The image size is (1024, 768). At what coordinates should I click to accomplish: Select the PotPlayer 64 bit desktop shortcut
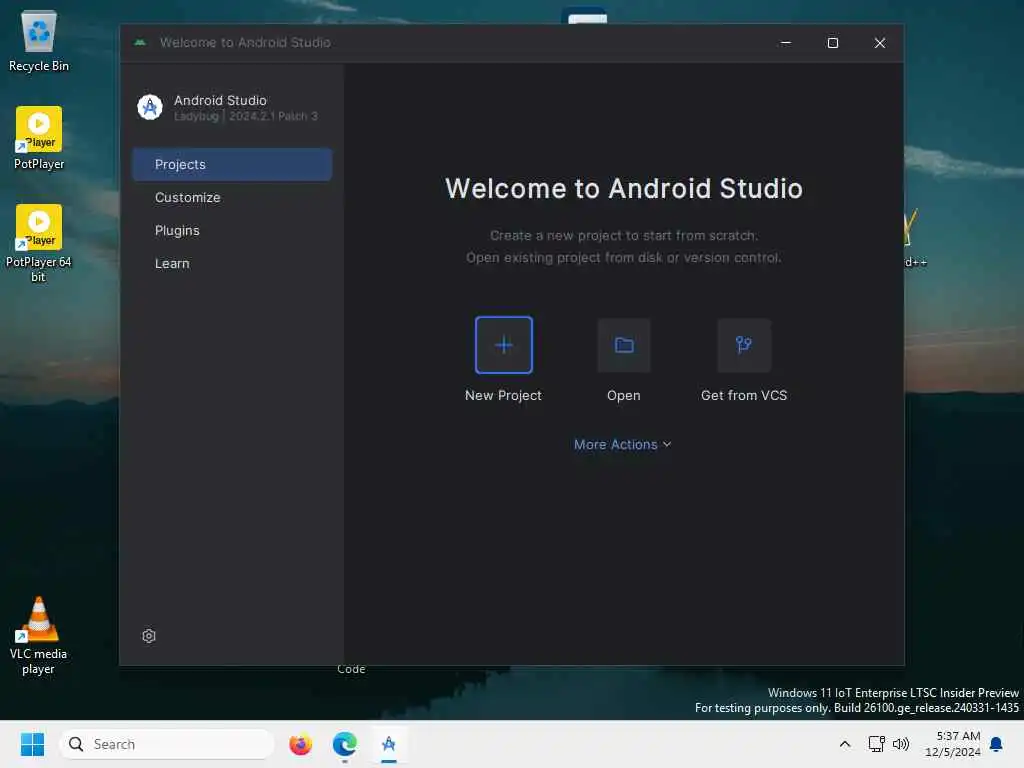coord(39,244)
